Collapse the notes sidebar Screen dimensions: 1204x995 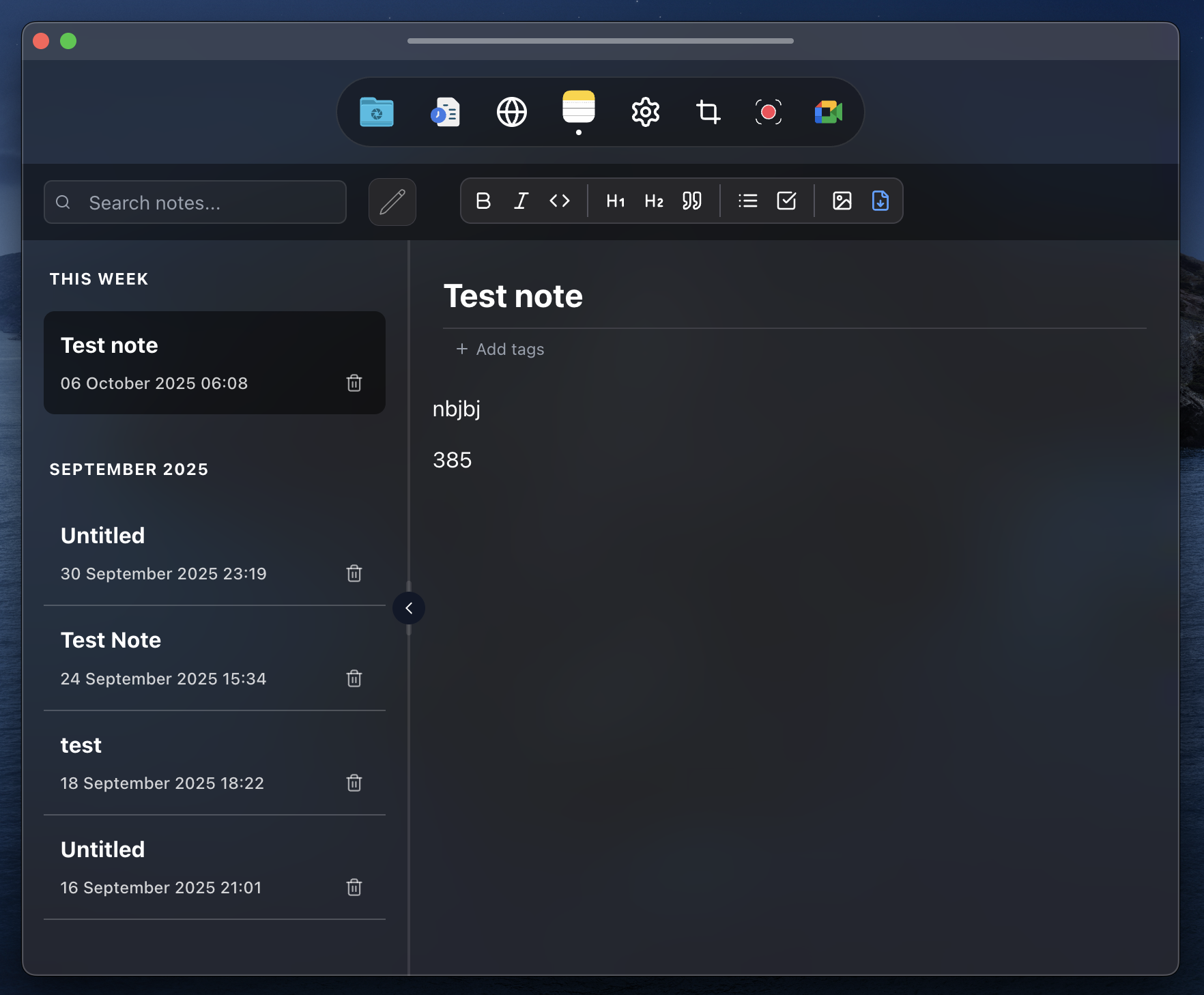tap(408, 608)
